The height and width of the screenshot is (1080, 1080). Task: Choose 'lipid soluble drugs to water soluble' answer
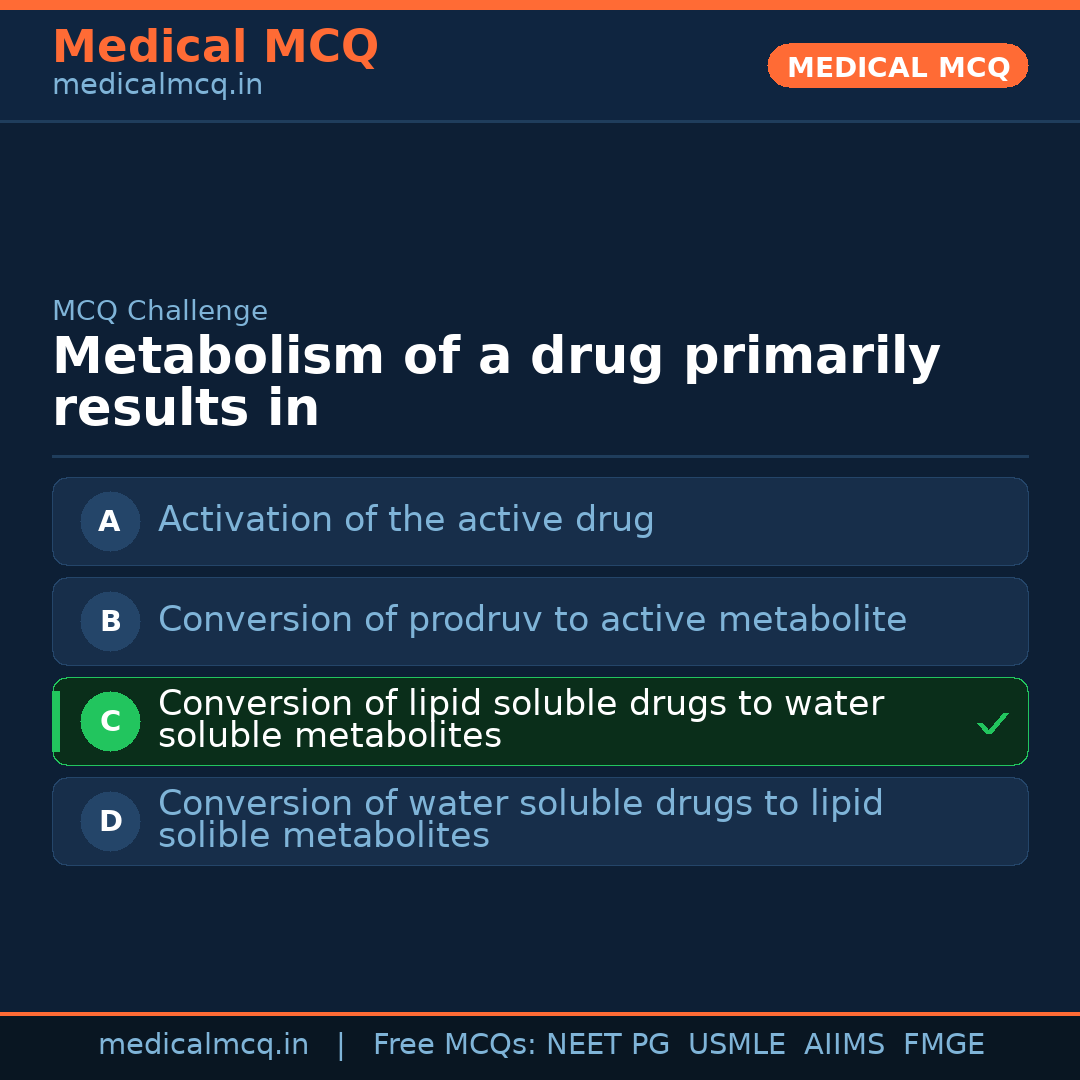520,720
